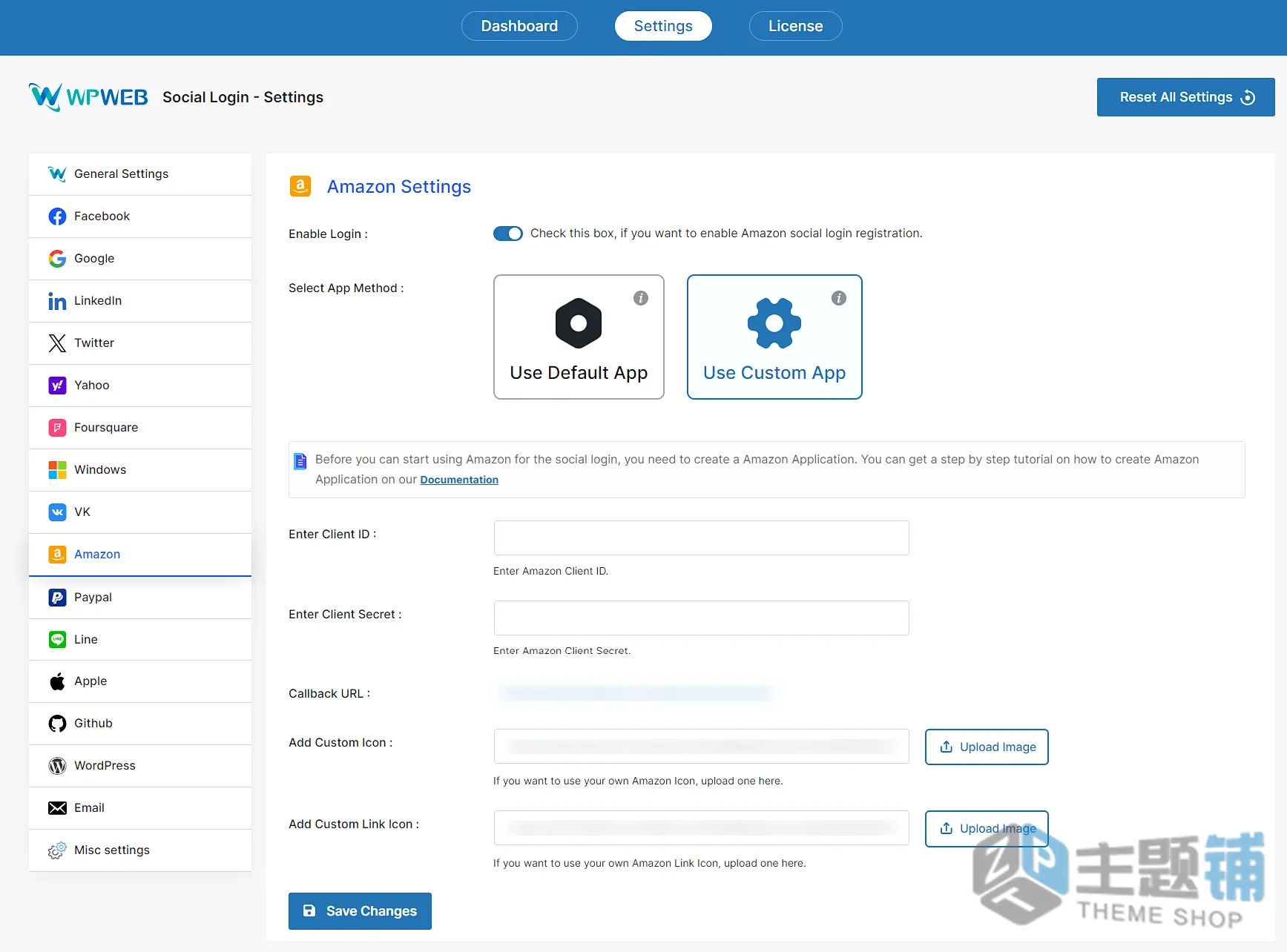The image size is (1287, 952).
Task: Open the Paypal settings section
Action: (x=140, y=597)
